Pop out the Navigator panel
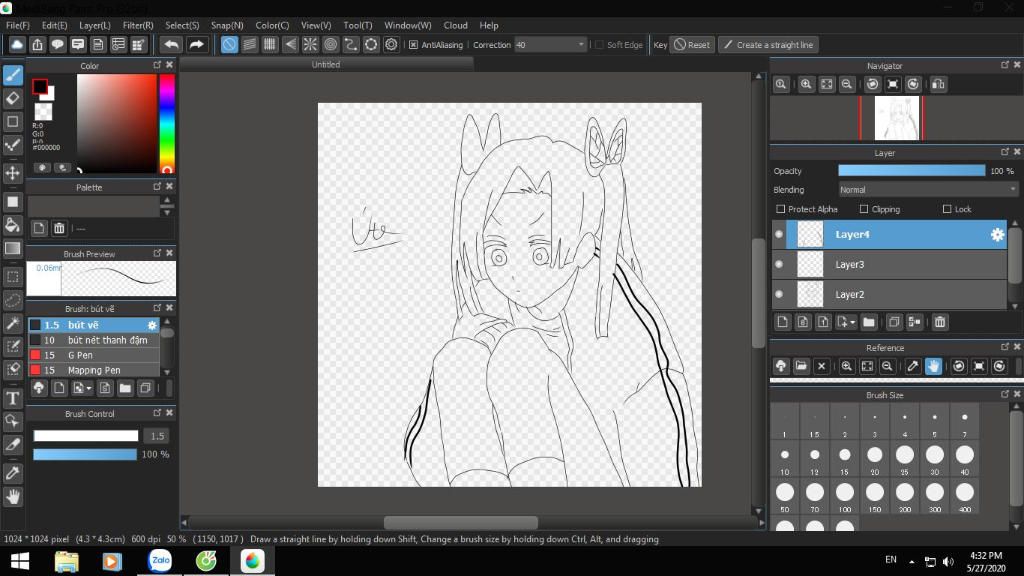This screenshot has width=1024, height=576. pos(1004,65)
